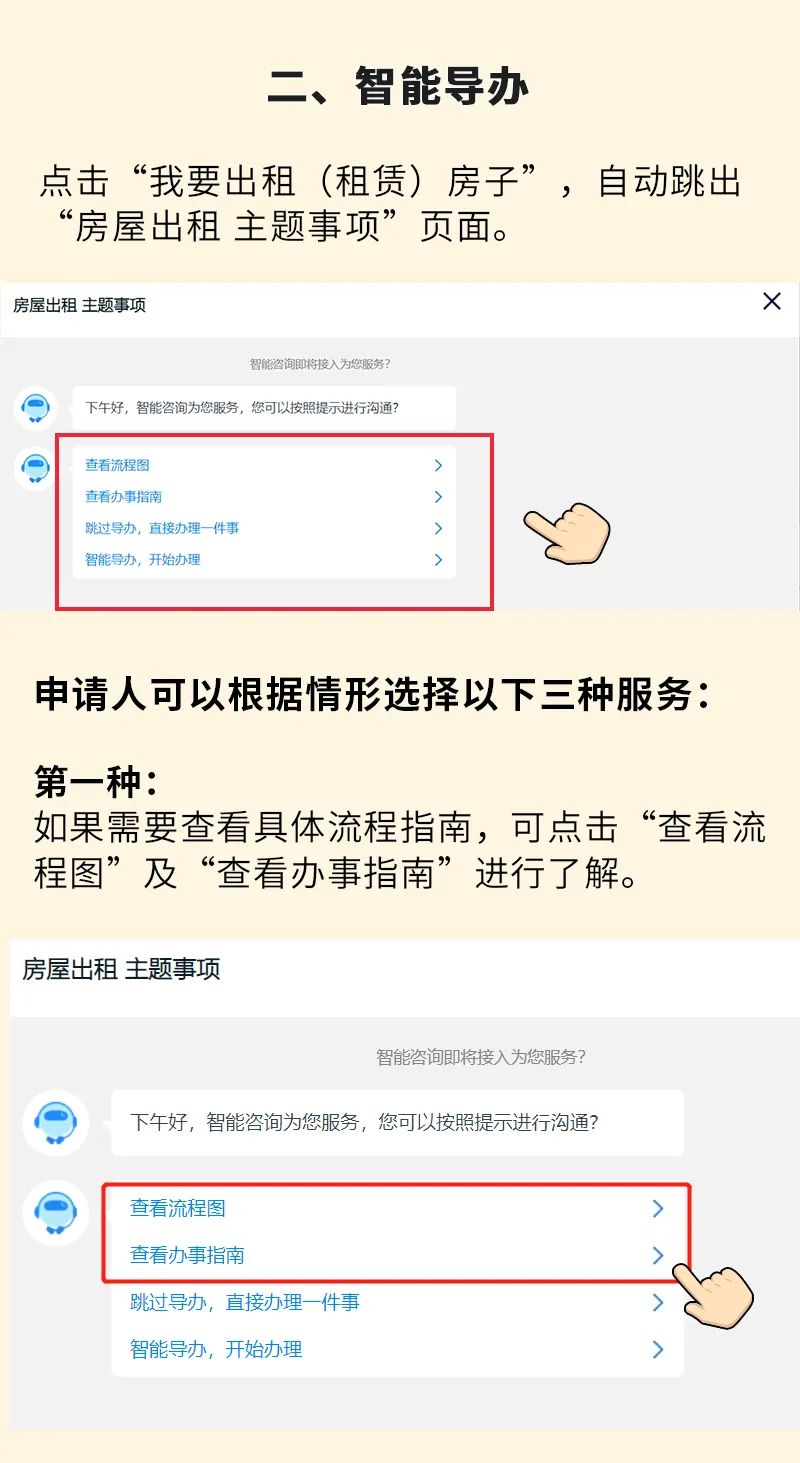Click robot avatar beside lower options list
This screenshot has height=1463, width=800.
tap(56, 1212)
